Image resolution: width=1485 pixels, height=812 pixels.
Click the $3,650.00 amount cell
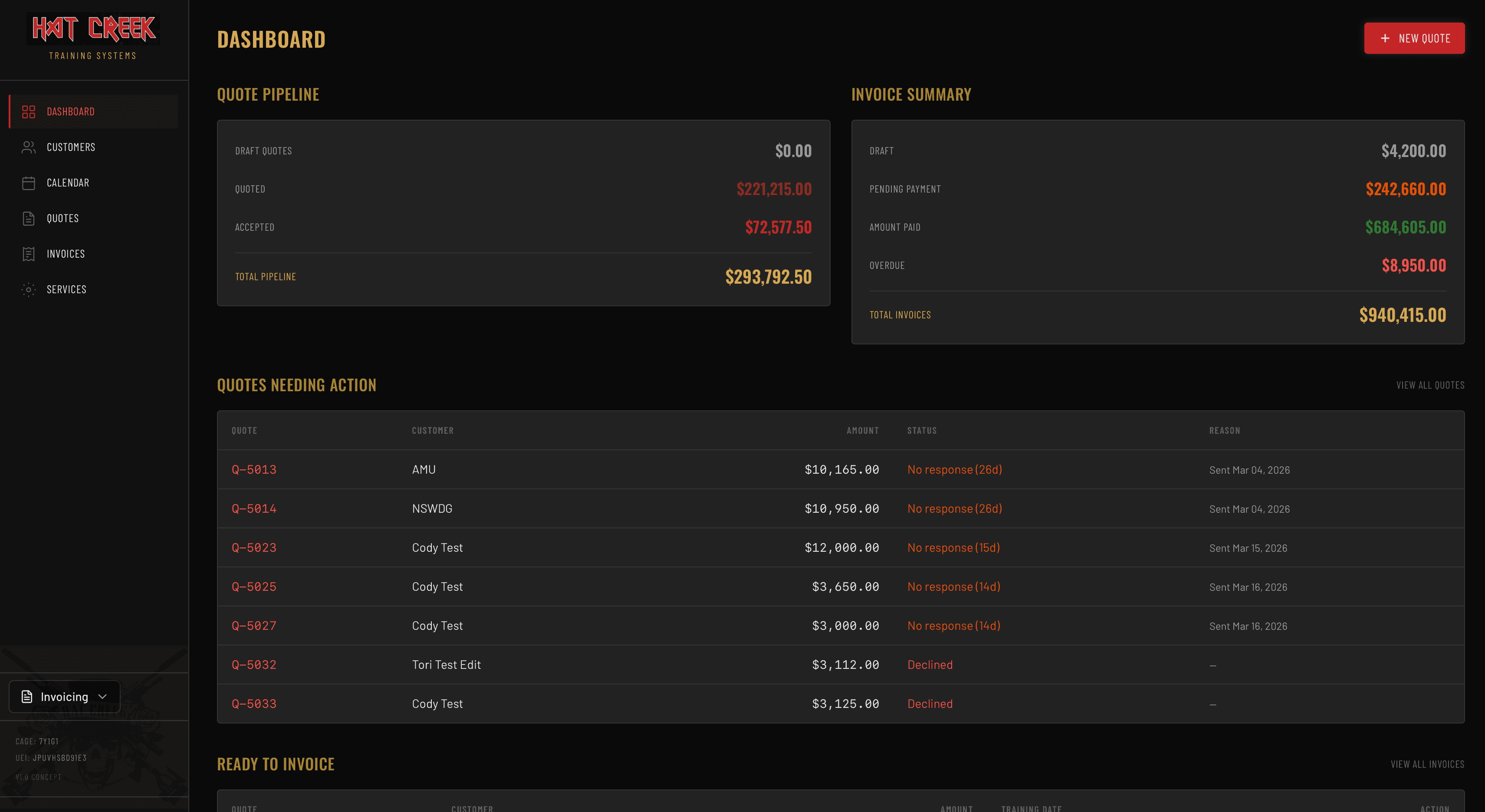pos(846,587)
